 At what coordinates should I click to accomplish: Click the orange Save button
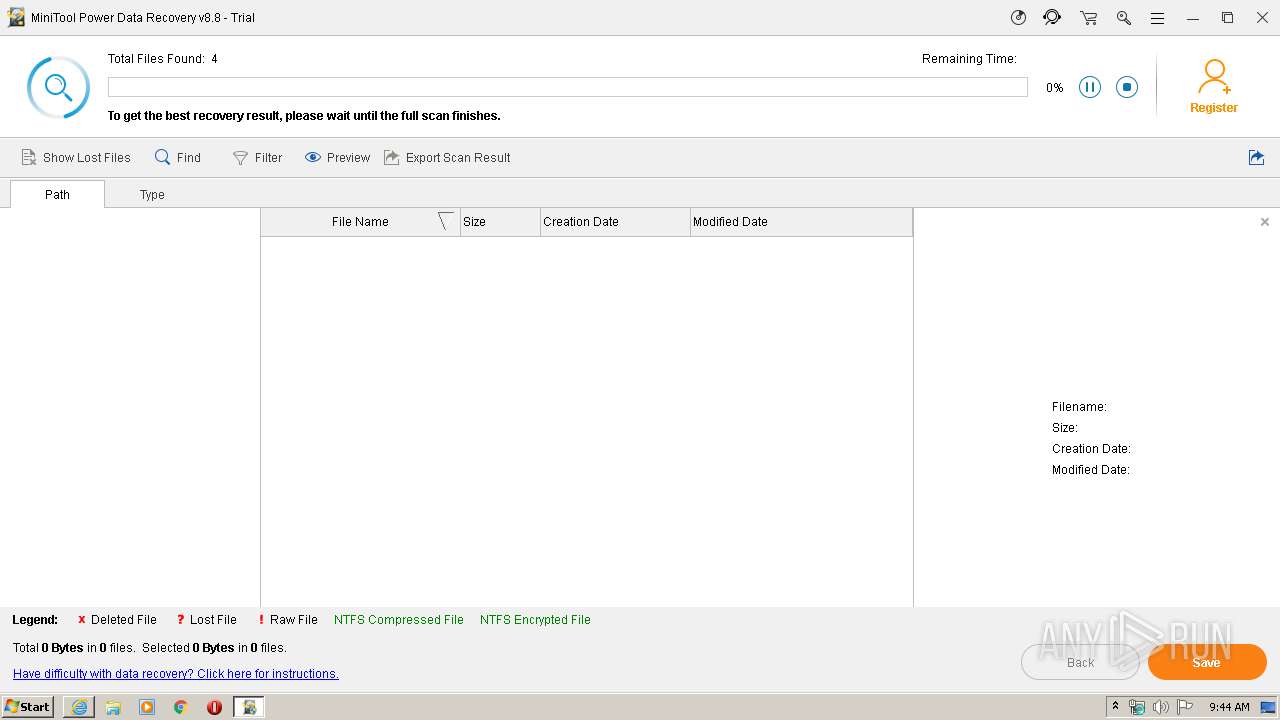pyautogui.click(x=1207, y=662)
